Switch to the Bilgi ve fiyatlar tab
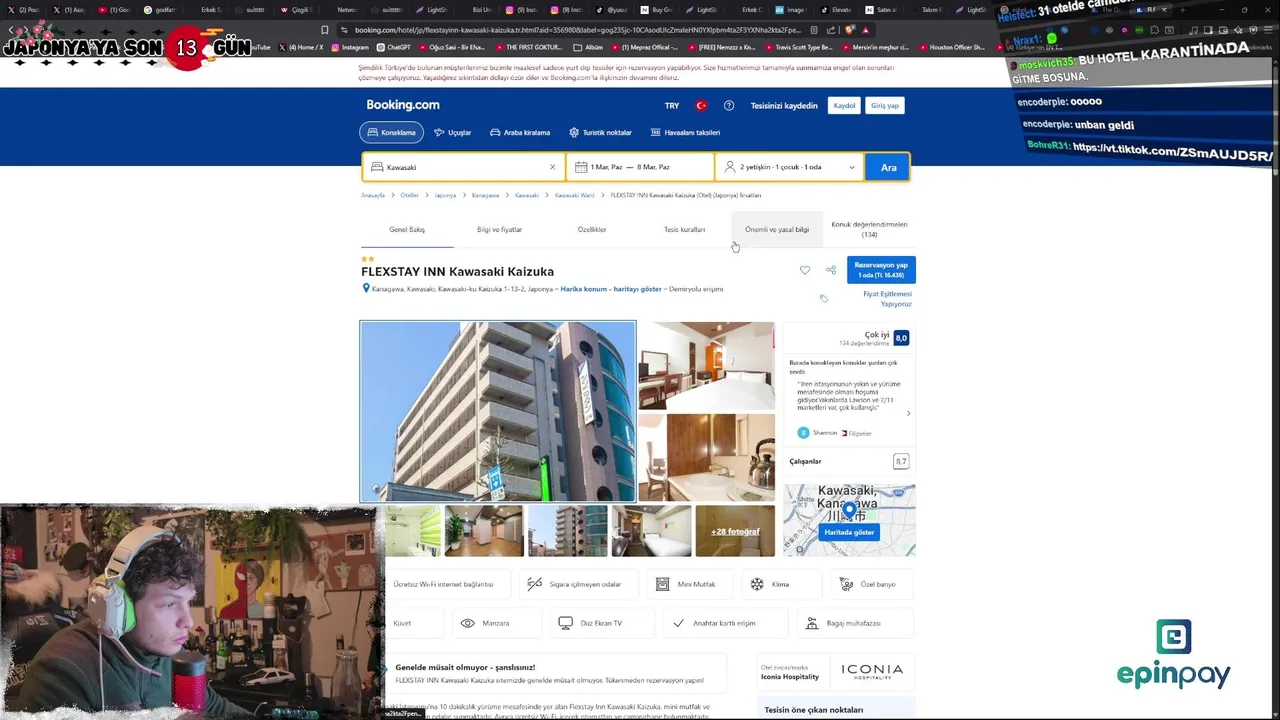 499,230
